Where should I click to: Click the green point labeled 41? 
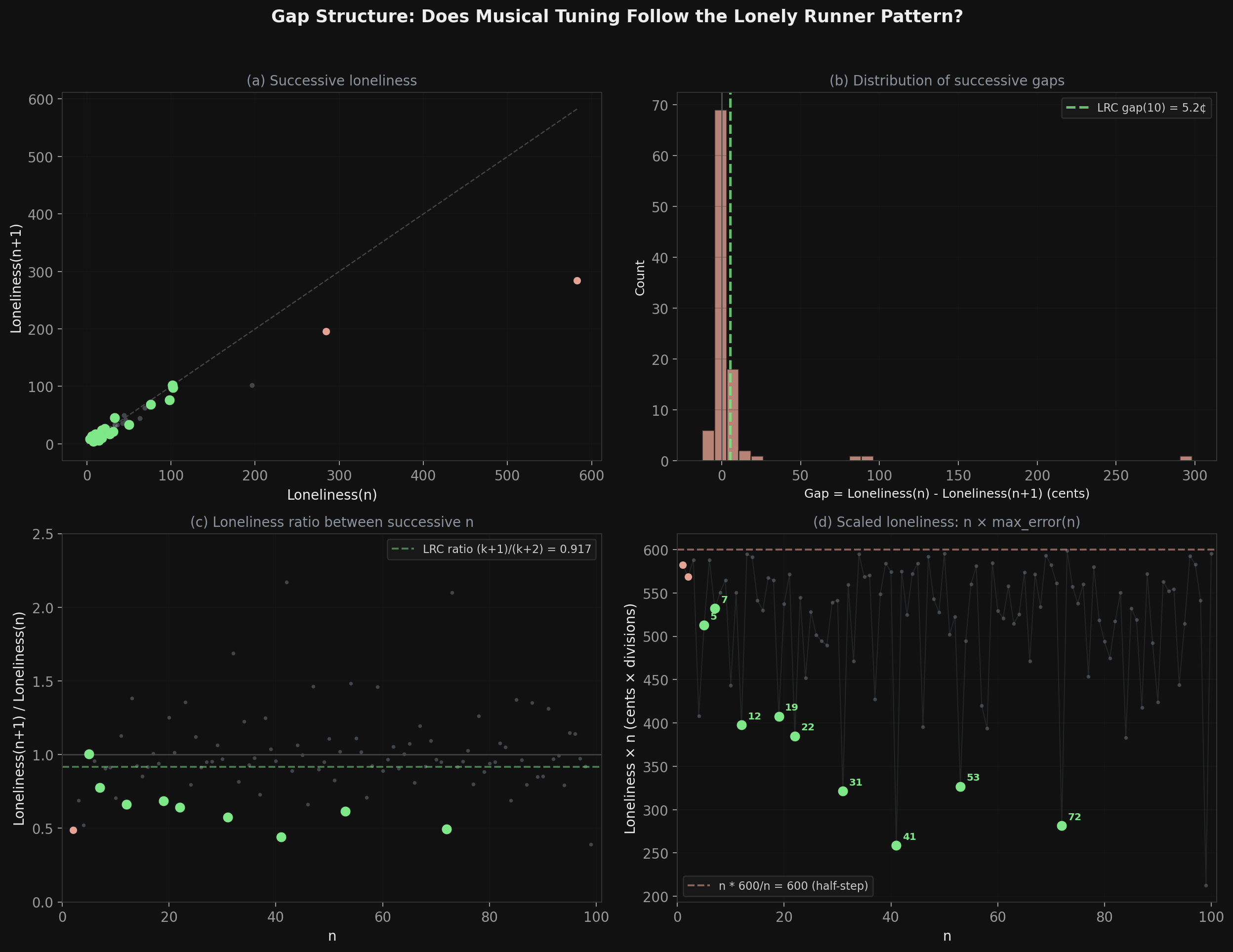coord(896,845)
